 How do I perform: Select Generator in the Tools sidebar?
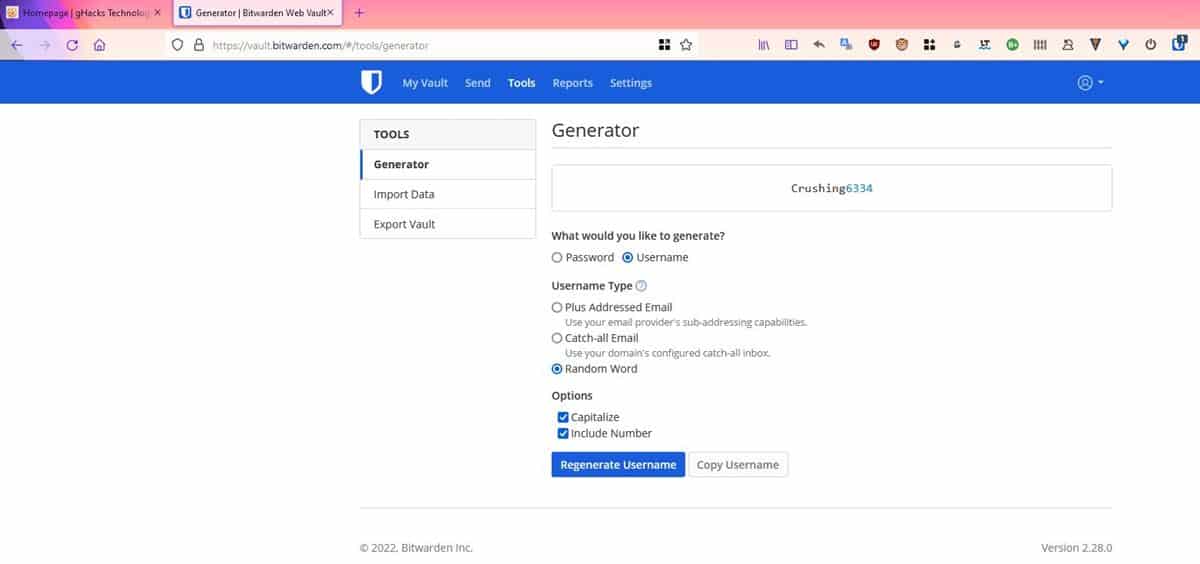[448, 164]
